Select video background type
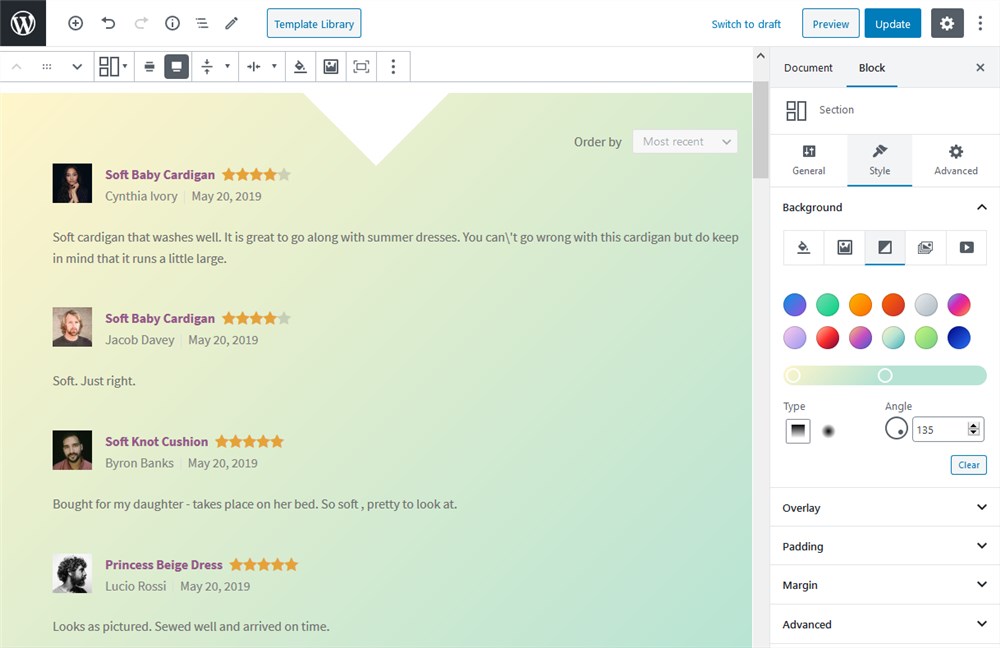 [x=966, y=247]
